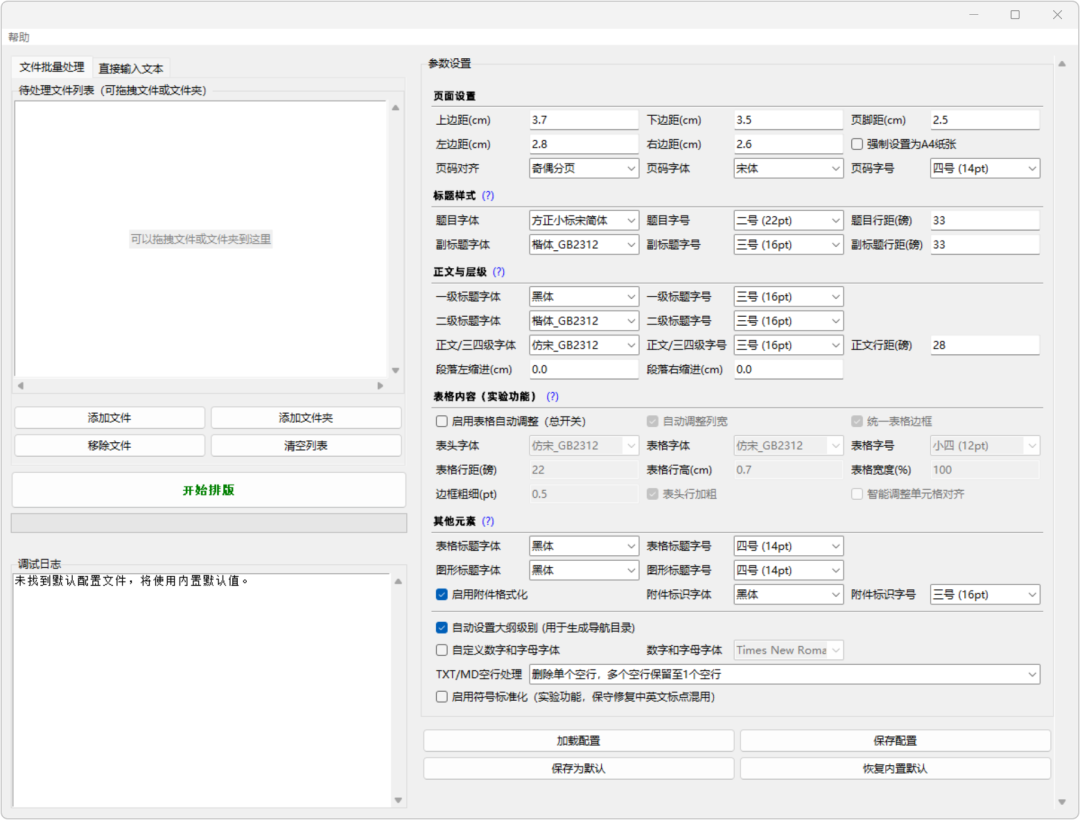The image size is (1080, 820).
Task: Click the file list drop area
Action: [200, 239]
